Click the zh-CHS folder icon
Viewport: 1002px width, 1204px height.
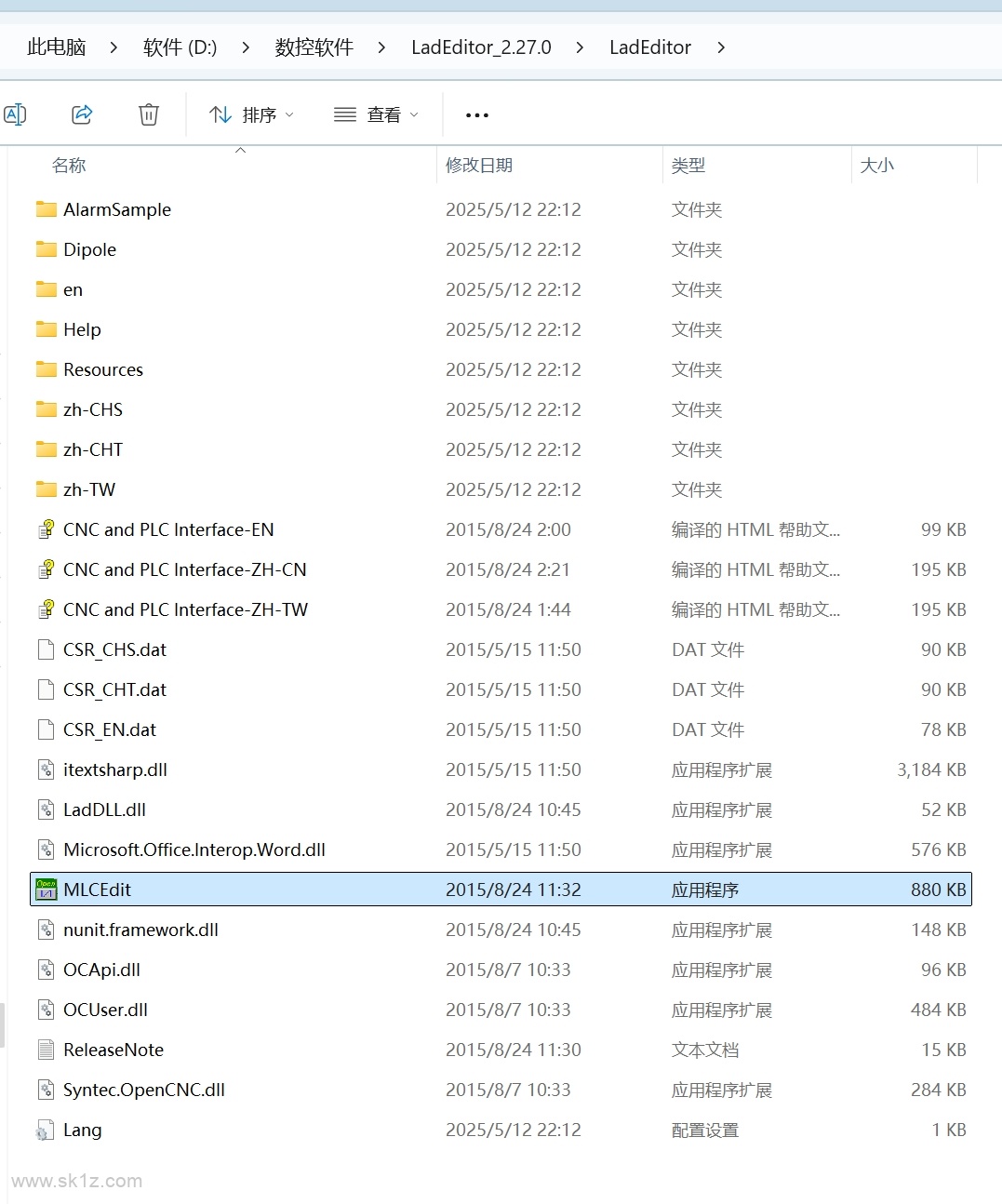coord(46,409)
